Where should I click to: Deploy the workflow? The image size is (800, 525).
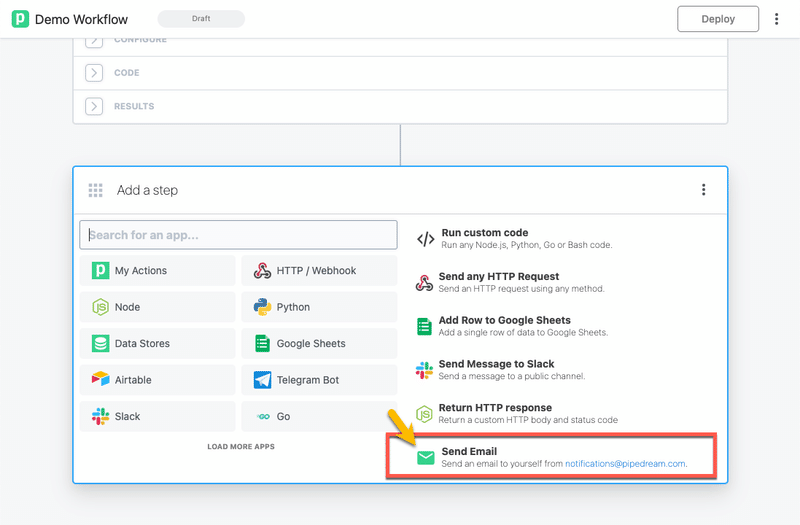pyautogui.click(x=718, y=19)
